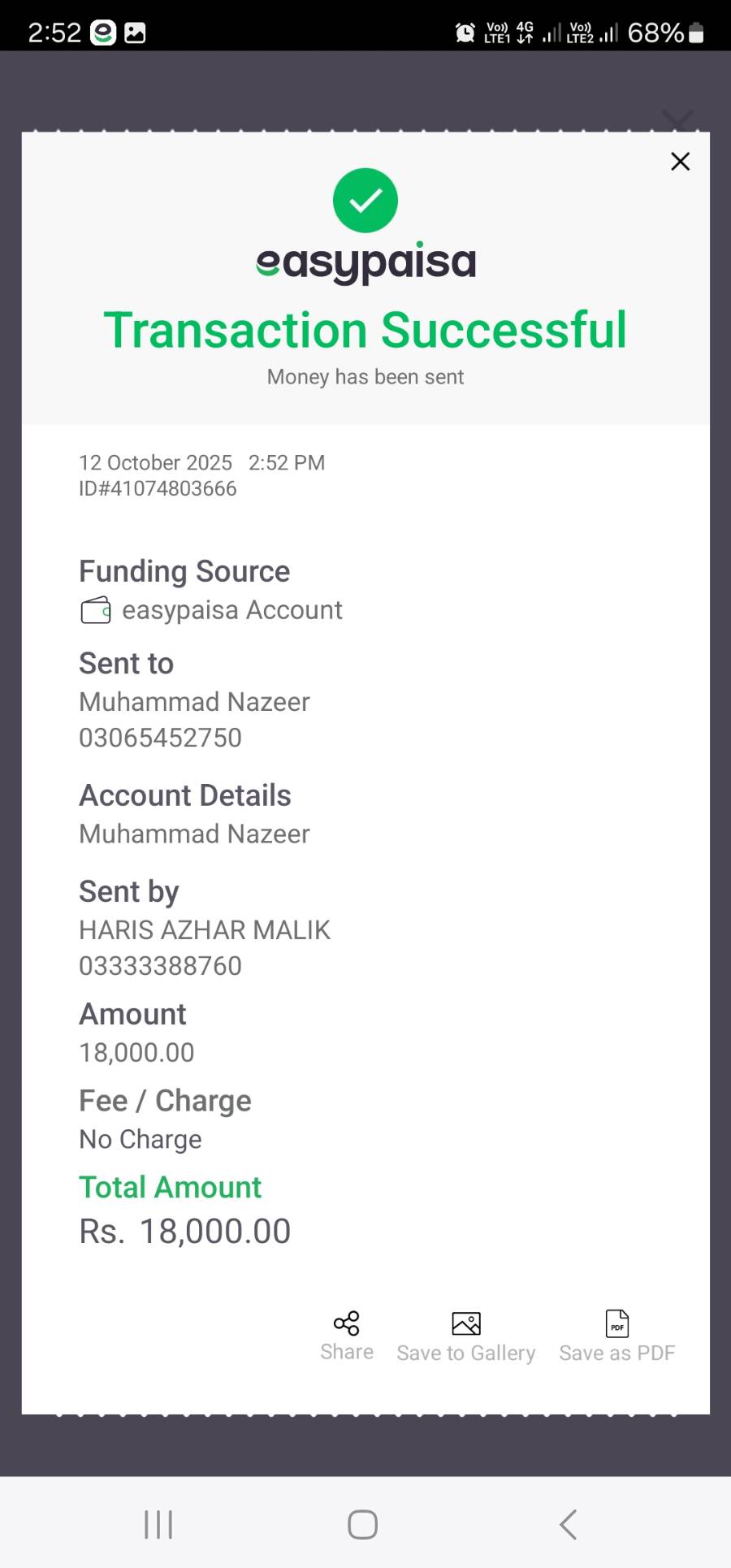Tap the easypaisa logo on receipt
The image size is (731, 1568).
pos(365,262)
